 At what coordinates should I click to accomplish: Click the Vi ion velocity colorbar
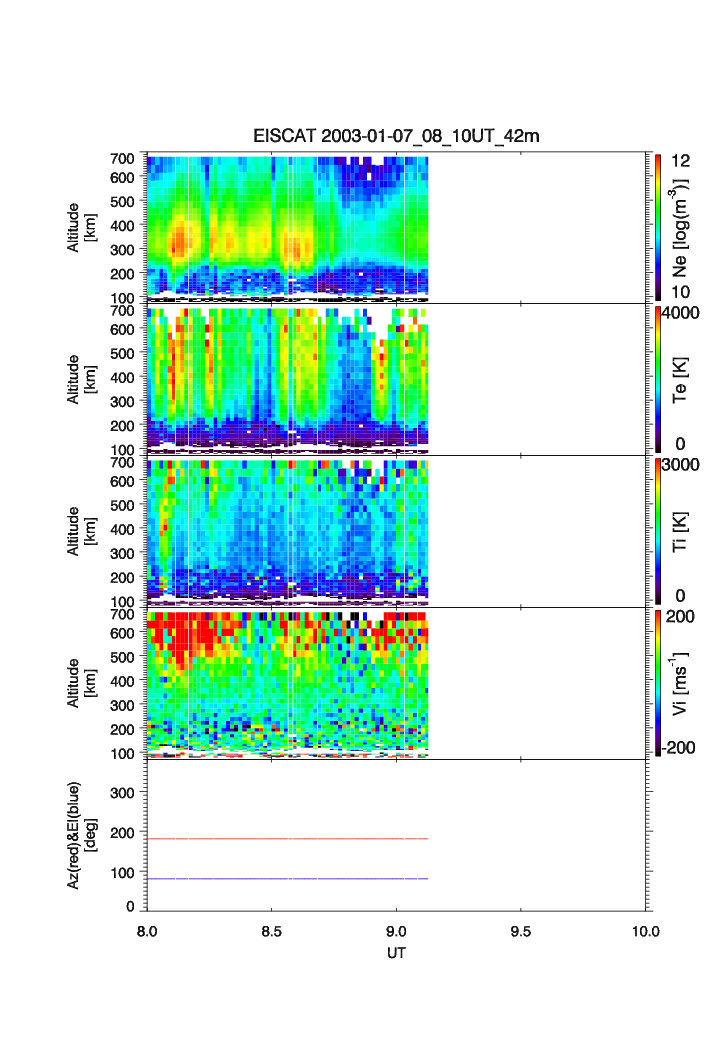(657, 682)
